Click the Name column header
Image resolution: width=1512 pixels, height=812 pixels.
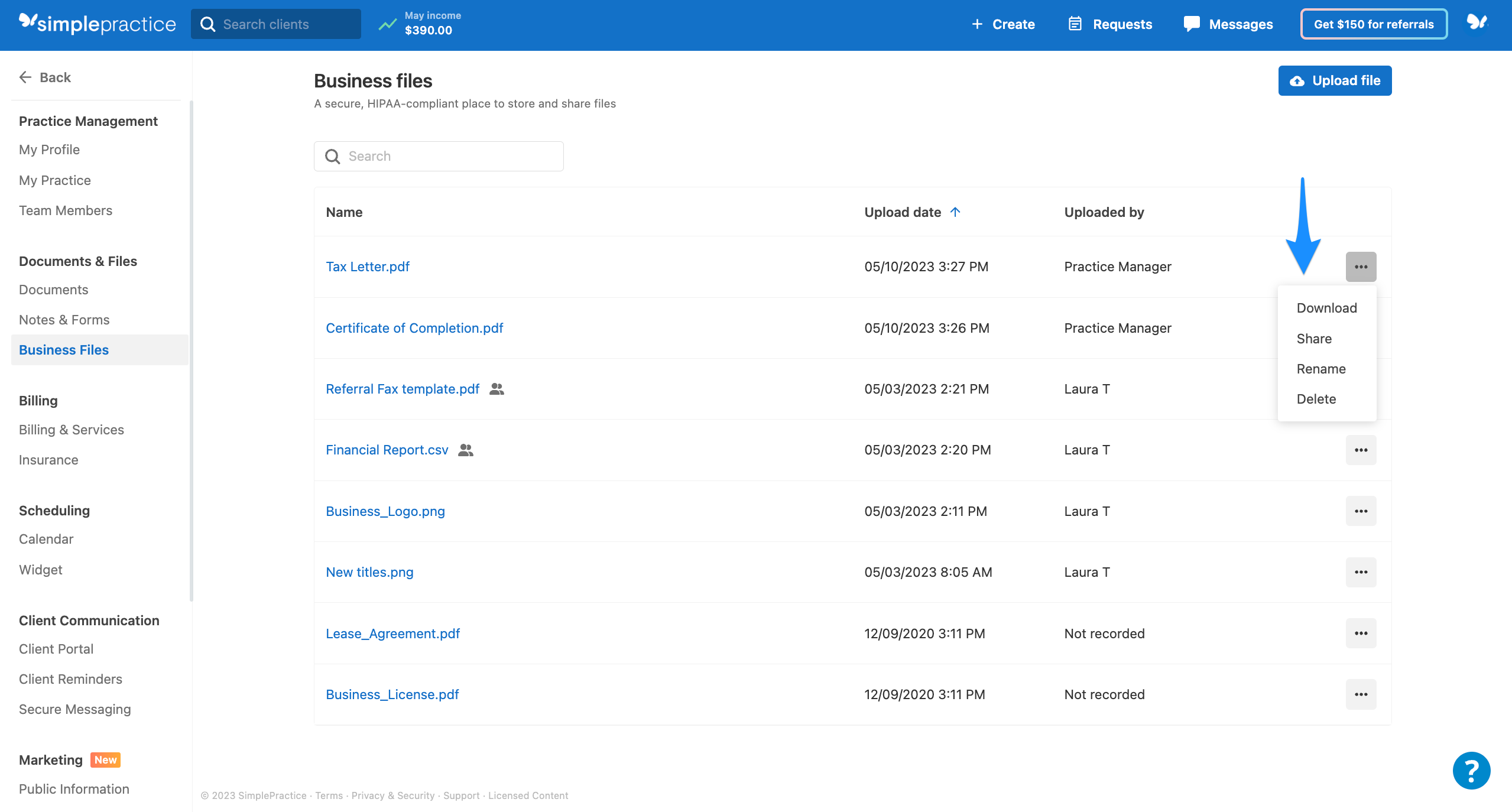pyautogui.click(x=344, y=212)
